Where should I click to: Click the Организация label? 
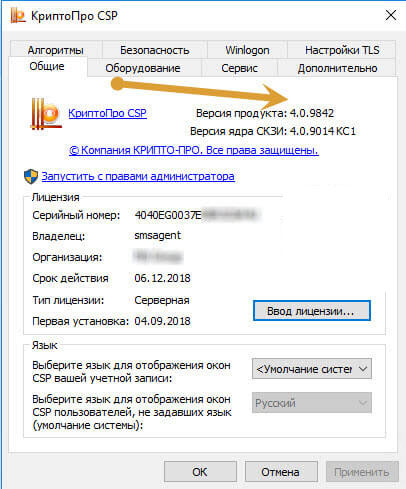pos(67,257)
